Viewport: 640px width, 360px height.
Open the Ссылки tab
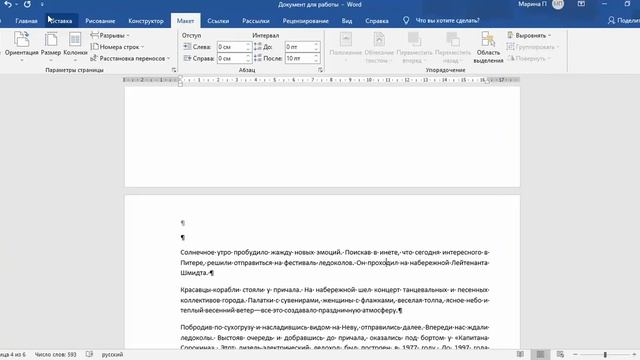pyautogui.click(x=218, y=21)
